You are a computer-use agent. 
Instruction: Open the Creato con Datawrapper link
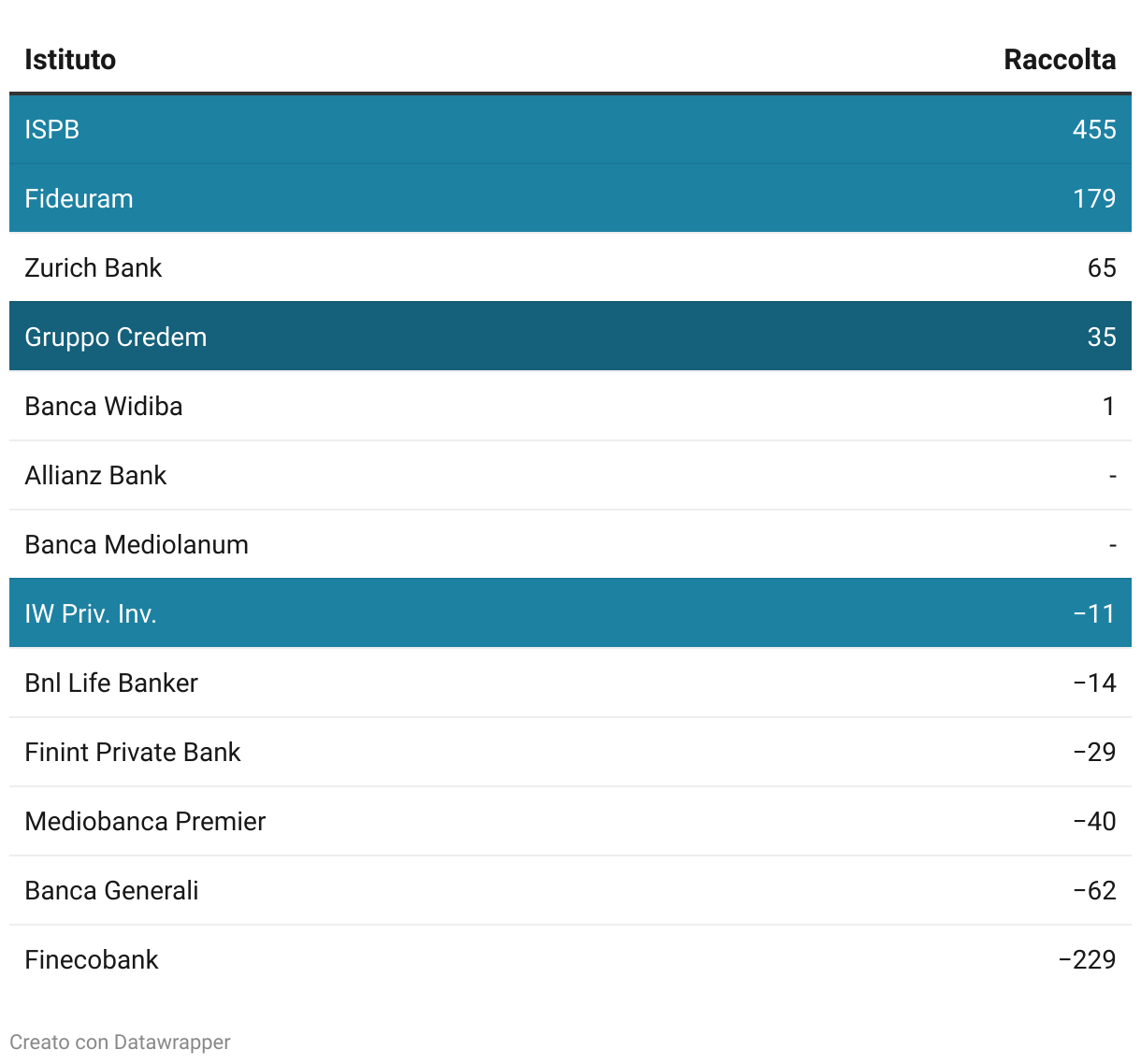120,1042
